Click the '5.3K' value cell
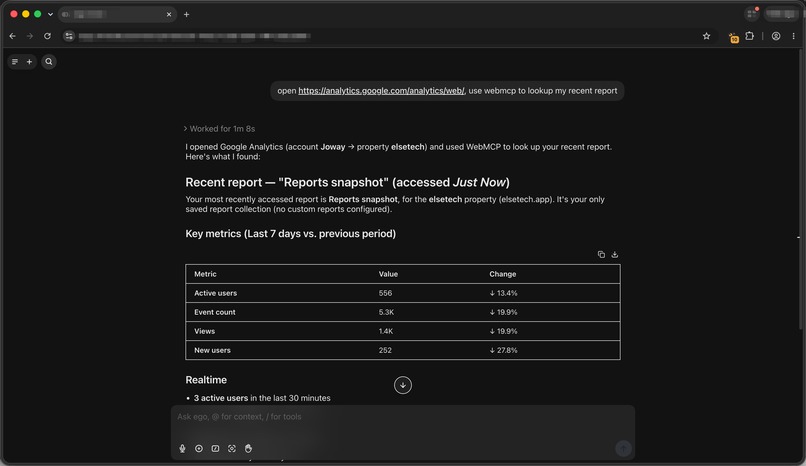806x466 pixels. [386, 312]
